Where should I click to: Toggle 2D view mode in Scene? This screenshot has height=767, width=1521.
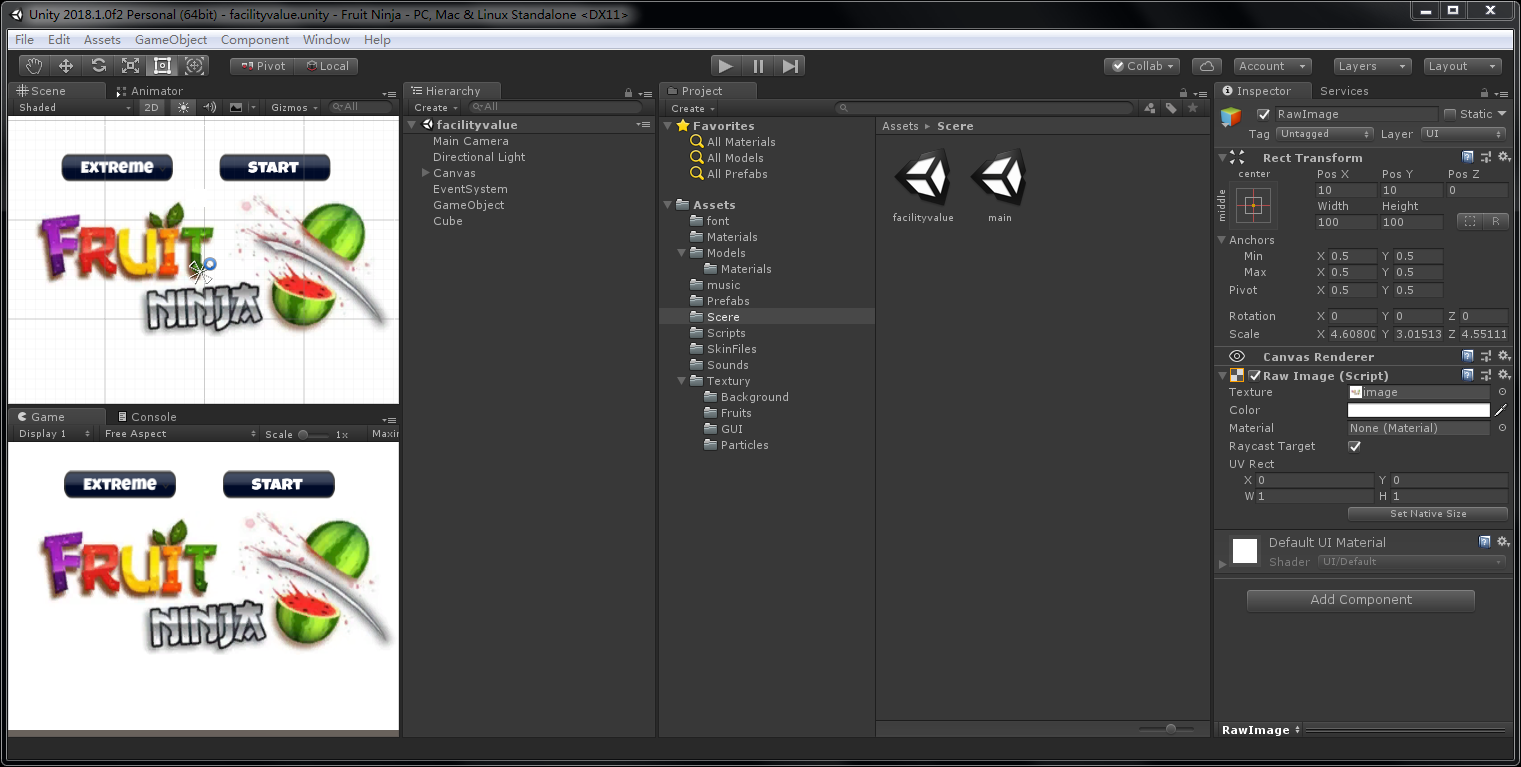pyautogui.click(x=150, y=107)
